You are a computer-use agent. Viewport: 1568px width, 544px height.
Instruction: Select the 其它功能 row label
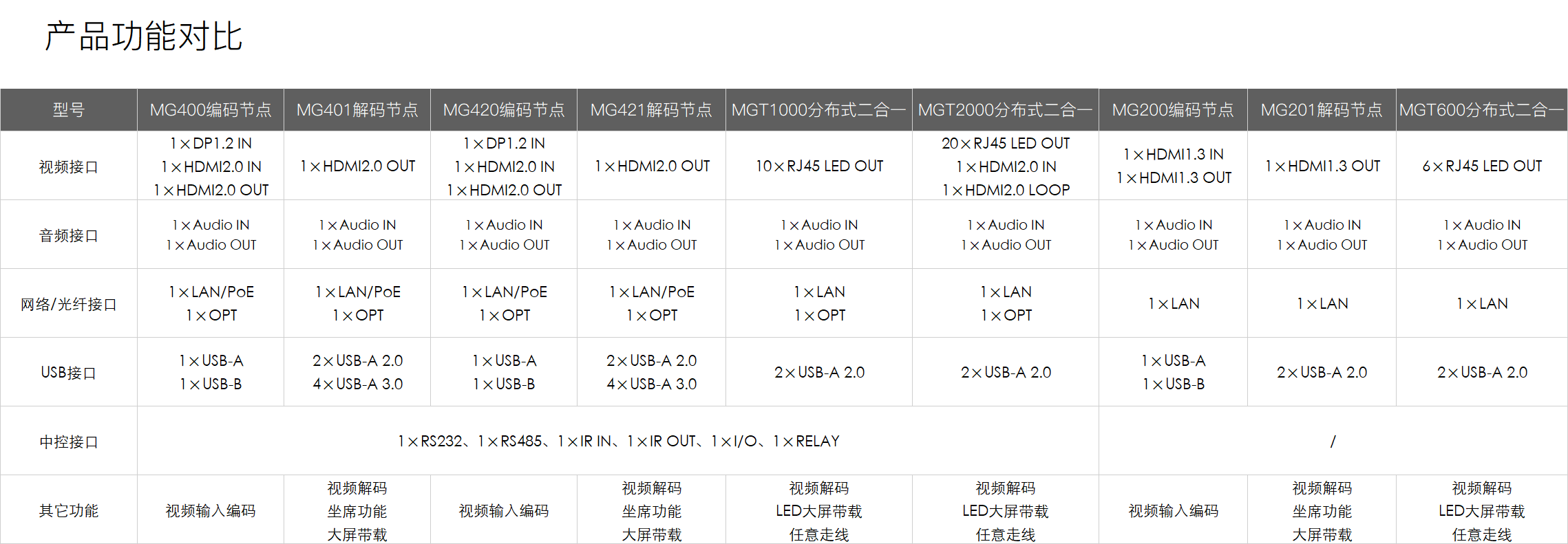69,510
